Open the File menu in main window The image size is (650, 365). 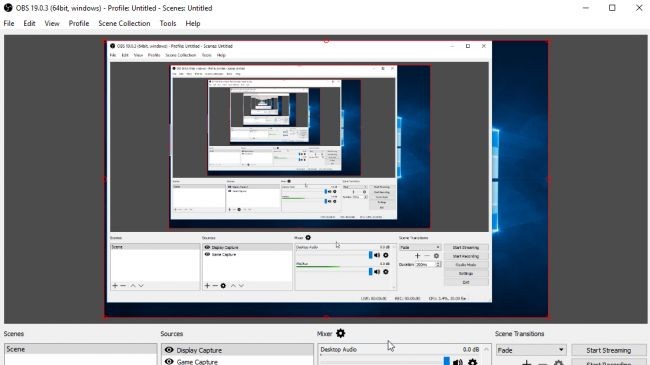(9, 23)
